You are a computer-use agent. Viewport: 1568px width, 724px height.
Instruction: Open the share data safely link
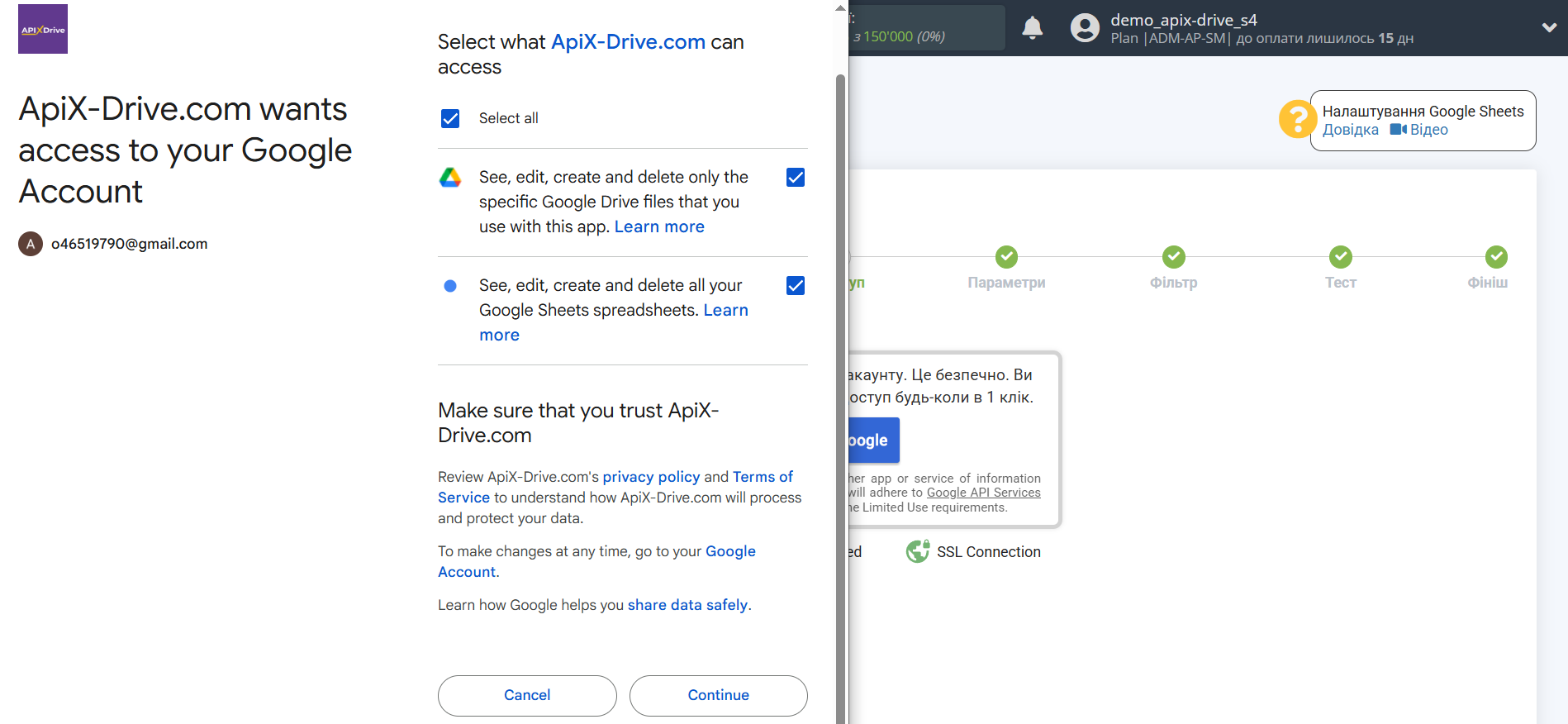pyautogui.click(x=687, y=605)
